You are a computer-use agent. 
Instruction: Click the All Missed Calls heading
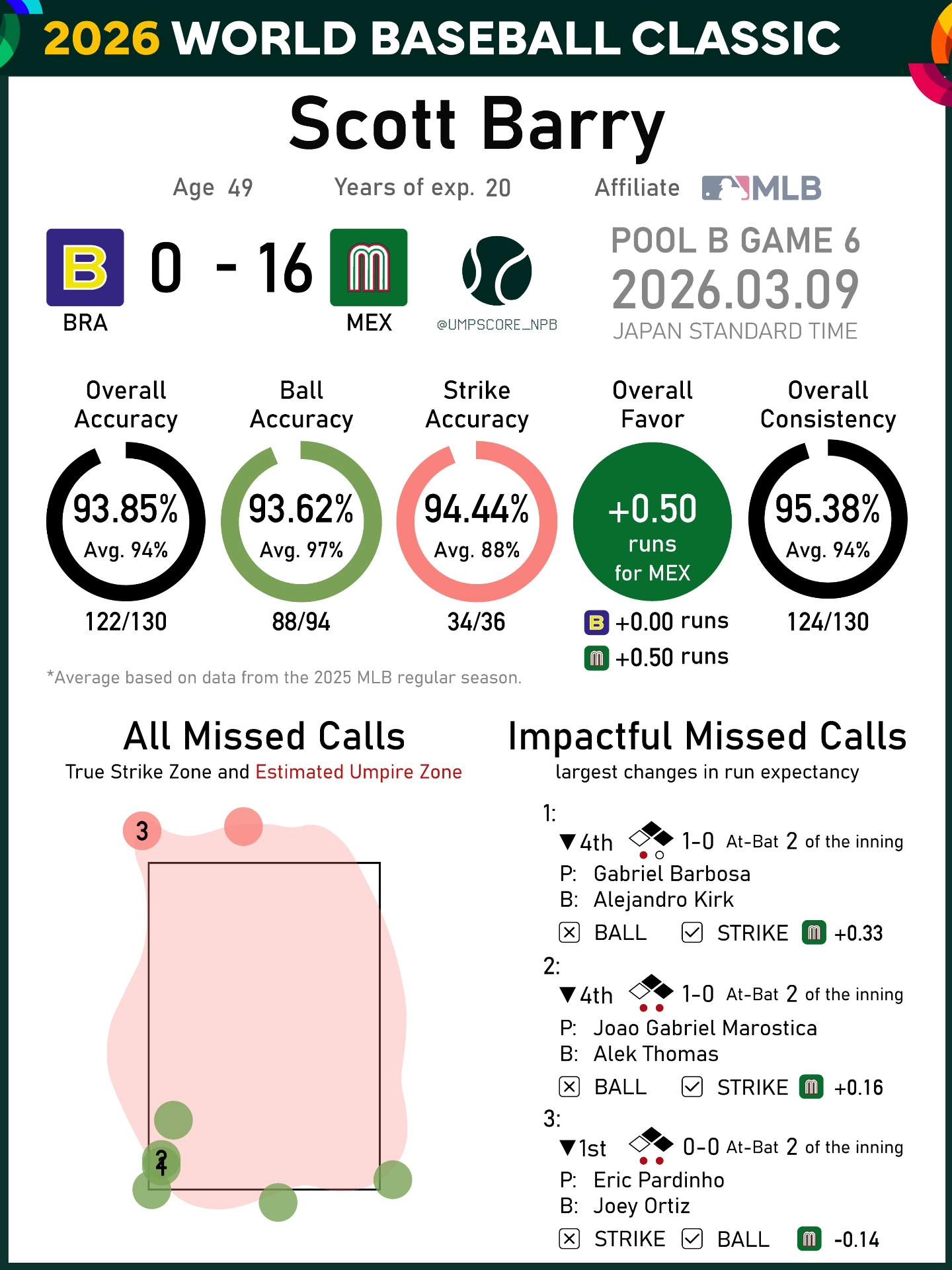[264, 736]
